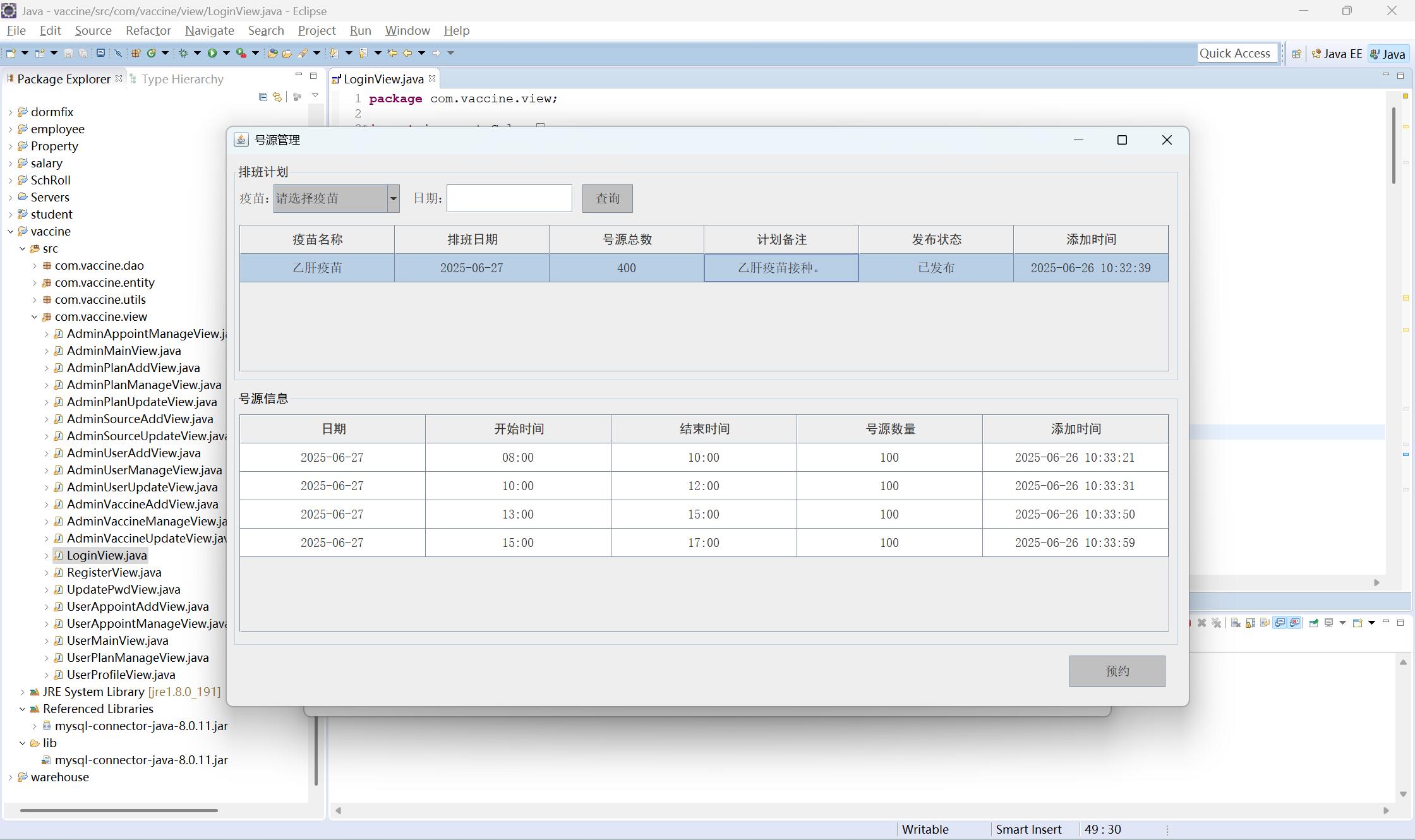
Task: Switch to the Java perspective
Action: point(1388,54)
